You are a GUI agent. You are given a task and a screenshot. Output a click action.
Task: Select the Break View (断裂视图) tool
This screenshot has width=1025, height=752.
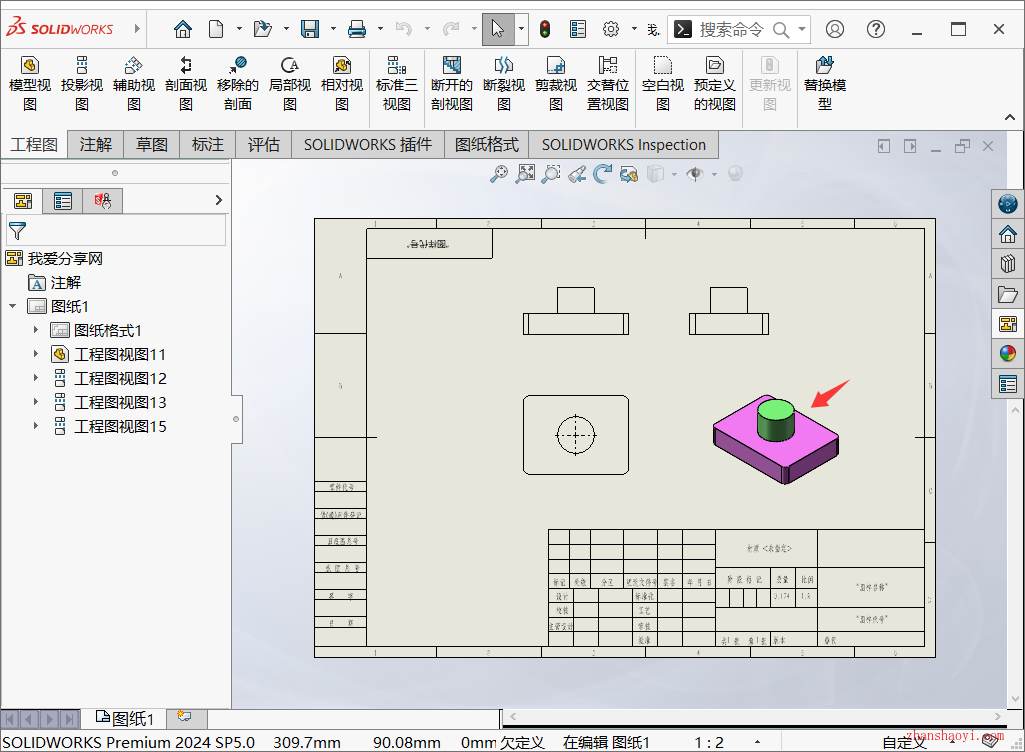pyautogui.click(x=504, y=84)
